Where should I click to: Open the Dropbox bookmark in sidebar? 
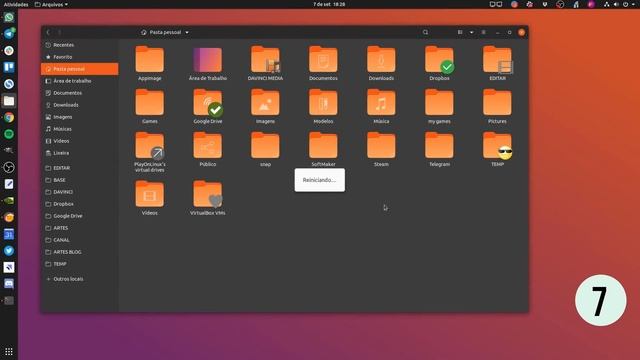coord(80,204)
